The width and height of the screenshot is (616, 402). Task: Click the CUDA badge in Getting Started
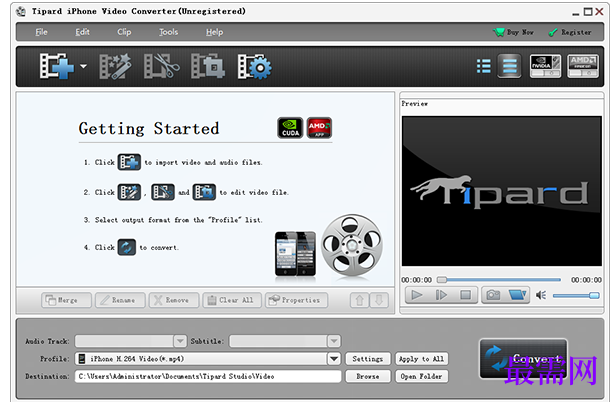tap(290, 128)
